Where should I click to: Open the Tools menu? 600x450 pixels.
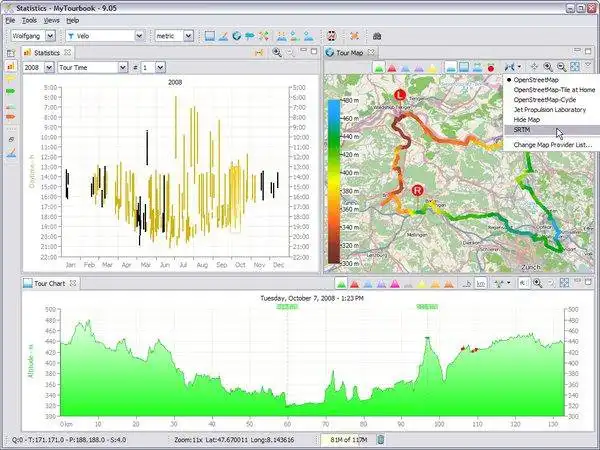(29, 20)
